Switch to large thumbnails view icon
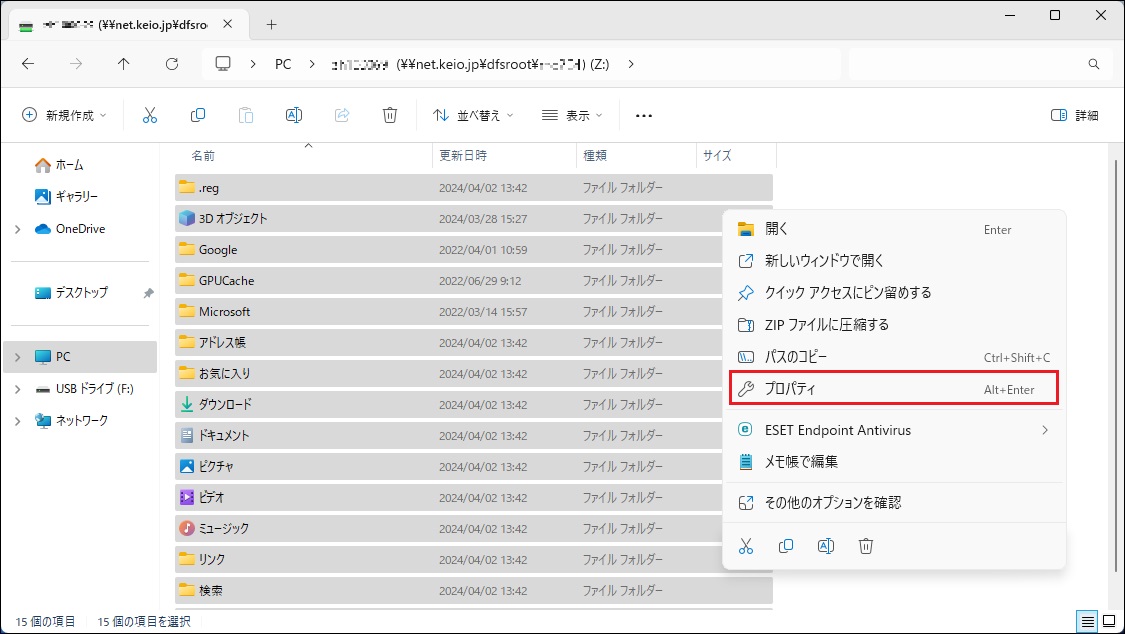The width and height of the screenshot is (1125, 634). 1108,621
